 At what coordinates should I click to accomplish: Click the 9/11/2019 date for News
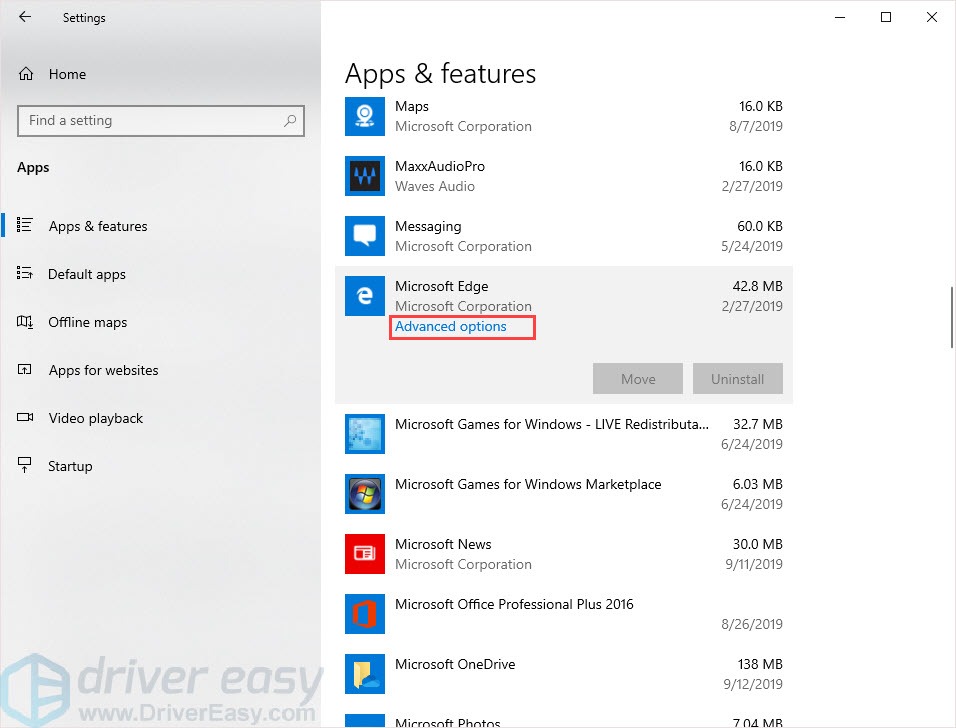(x=754, y=564)
